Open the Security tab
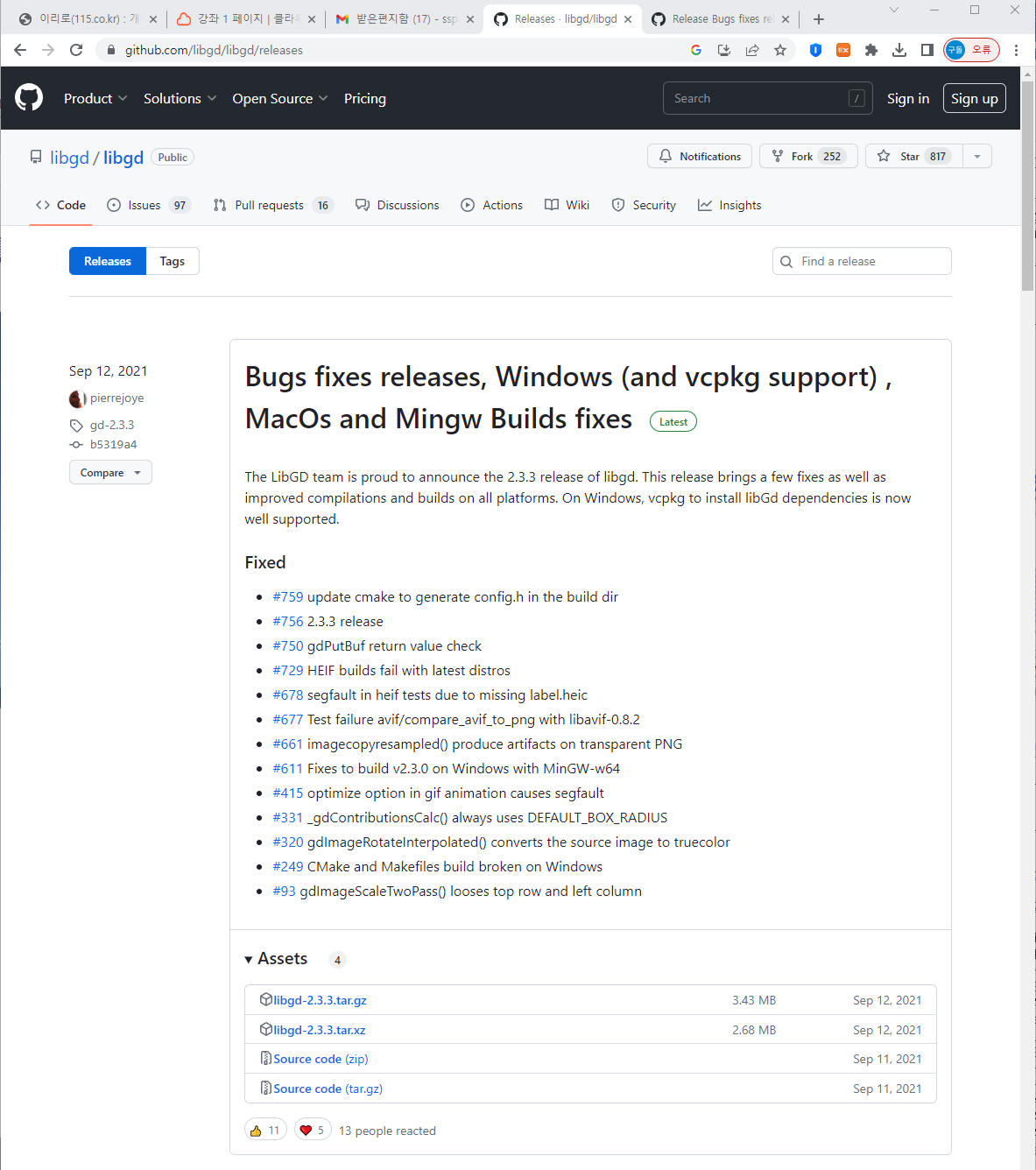This screenshot has width=1036, height=1170. tap(644, 205)
